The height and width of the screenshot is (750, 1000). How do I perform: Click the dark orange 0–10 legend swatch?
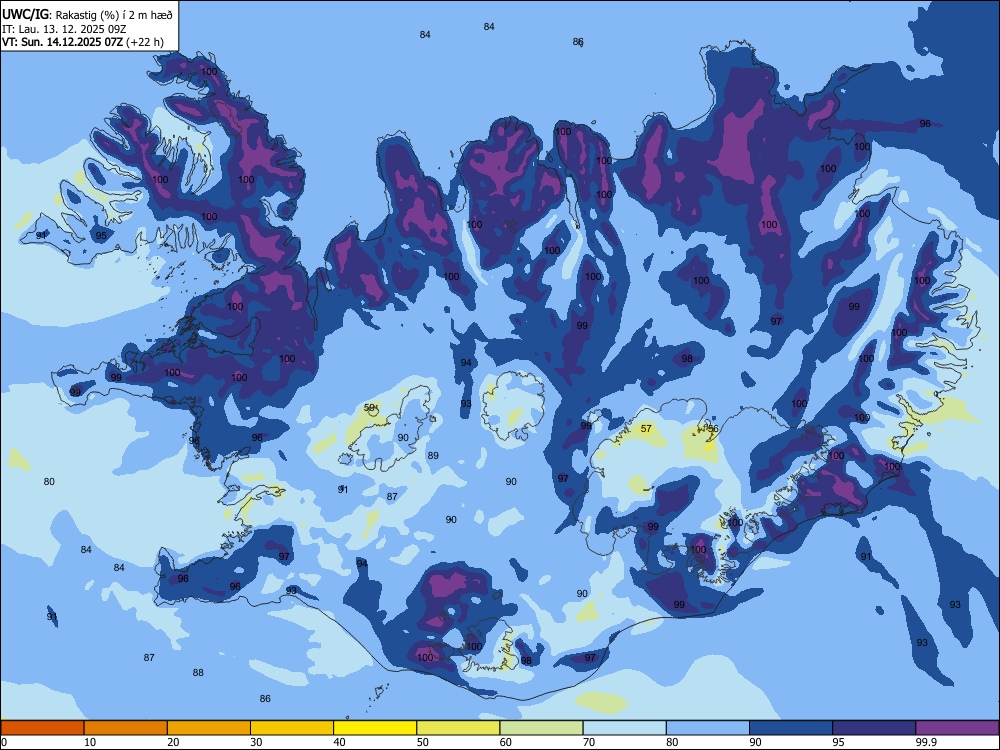coord(42,728)
